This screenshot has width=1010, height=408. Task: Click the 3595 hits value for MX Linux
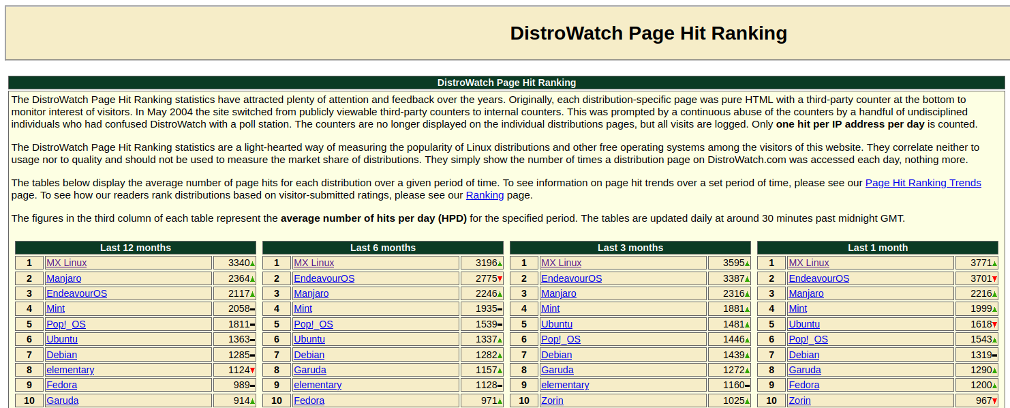tap(734, 262)
